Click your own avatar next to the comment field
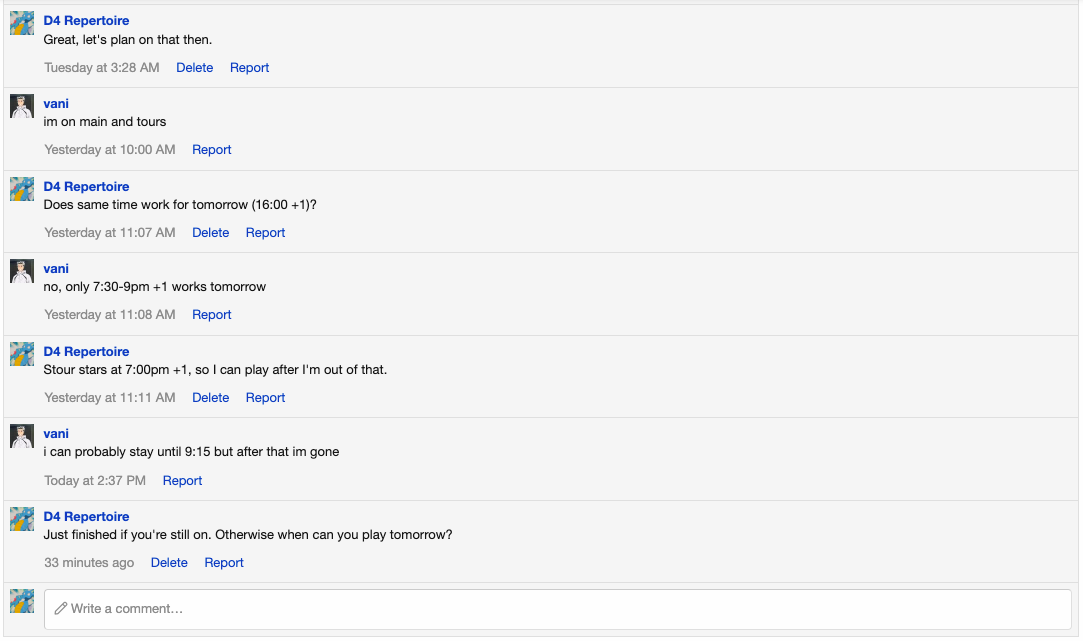1083x641 pixels. click(21, 600)
